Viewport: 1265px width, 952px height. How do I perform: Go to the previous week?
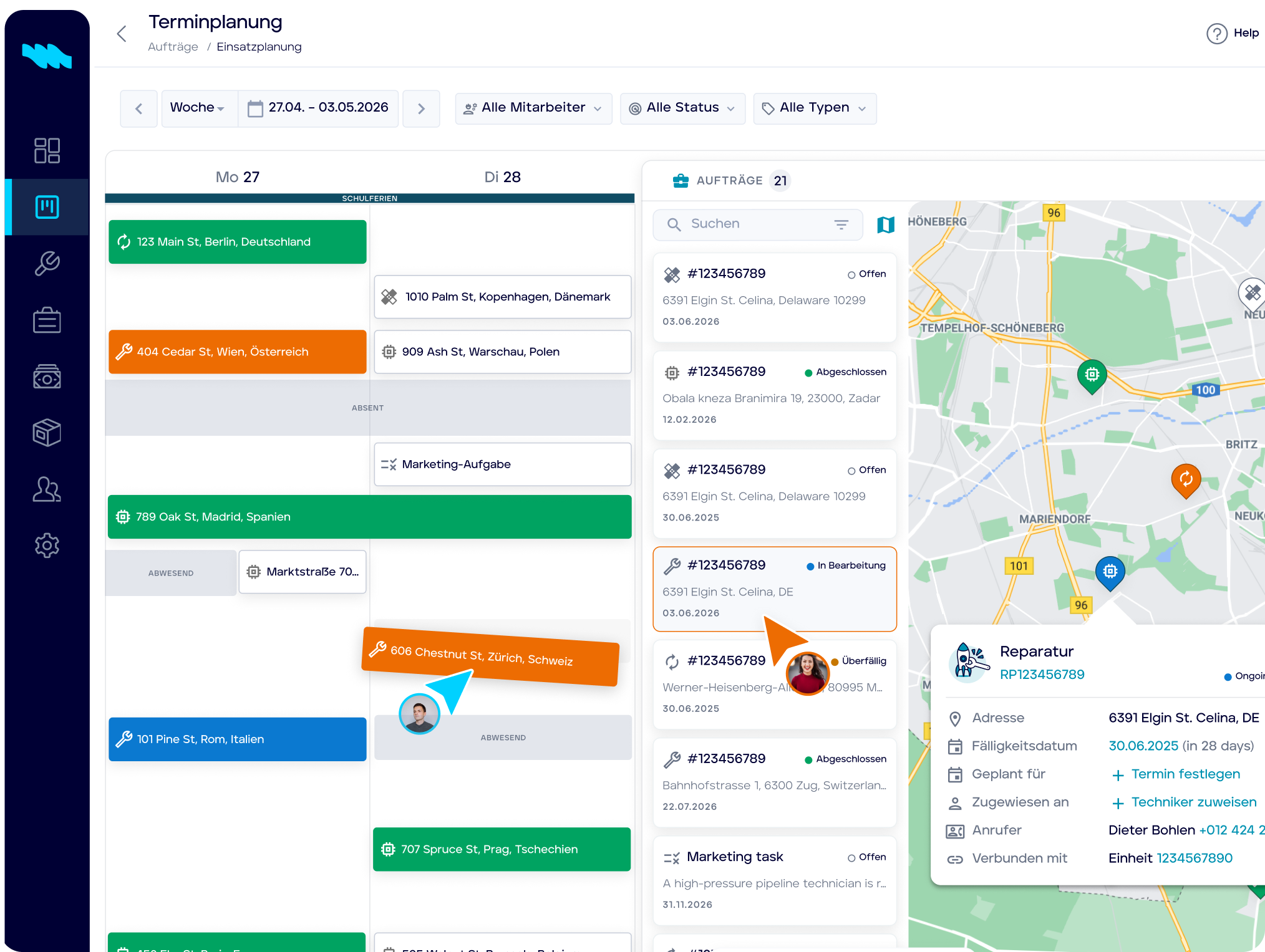(138, 108)
